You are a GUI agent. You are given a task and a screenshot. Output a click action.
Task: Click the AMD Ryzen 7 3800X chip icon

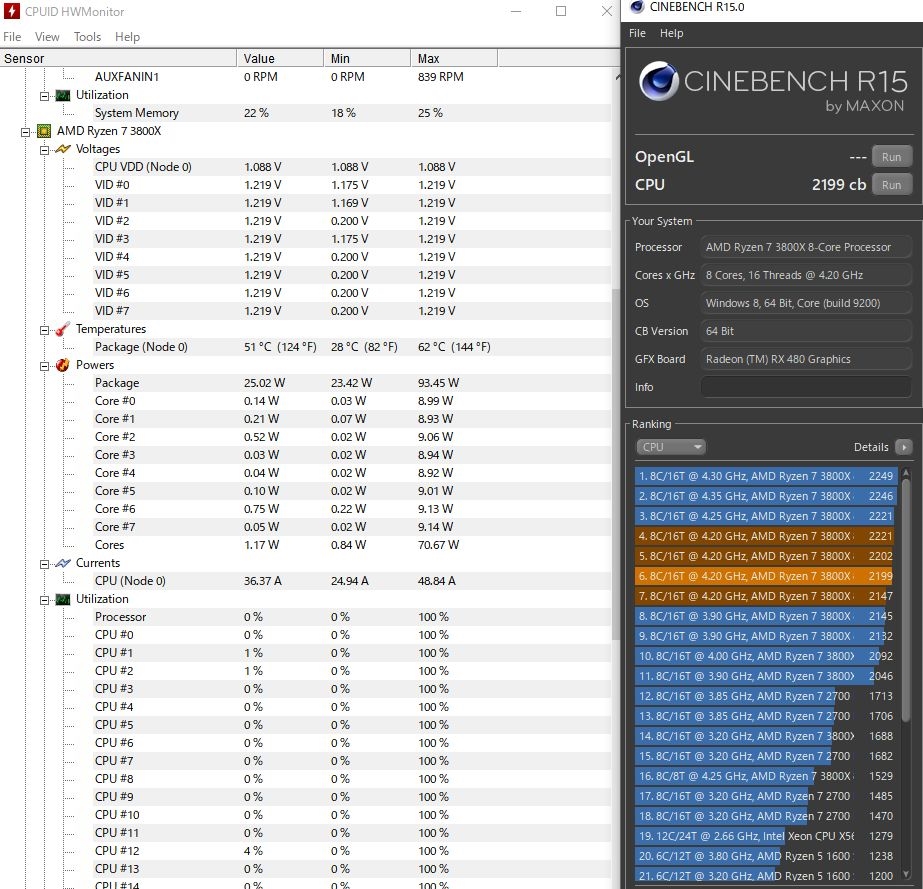point(44,131)
